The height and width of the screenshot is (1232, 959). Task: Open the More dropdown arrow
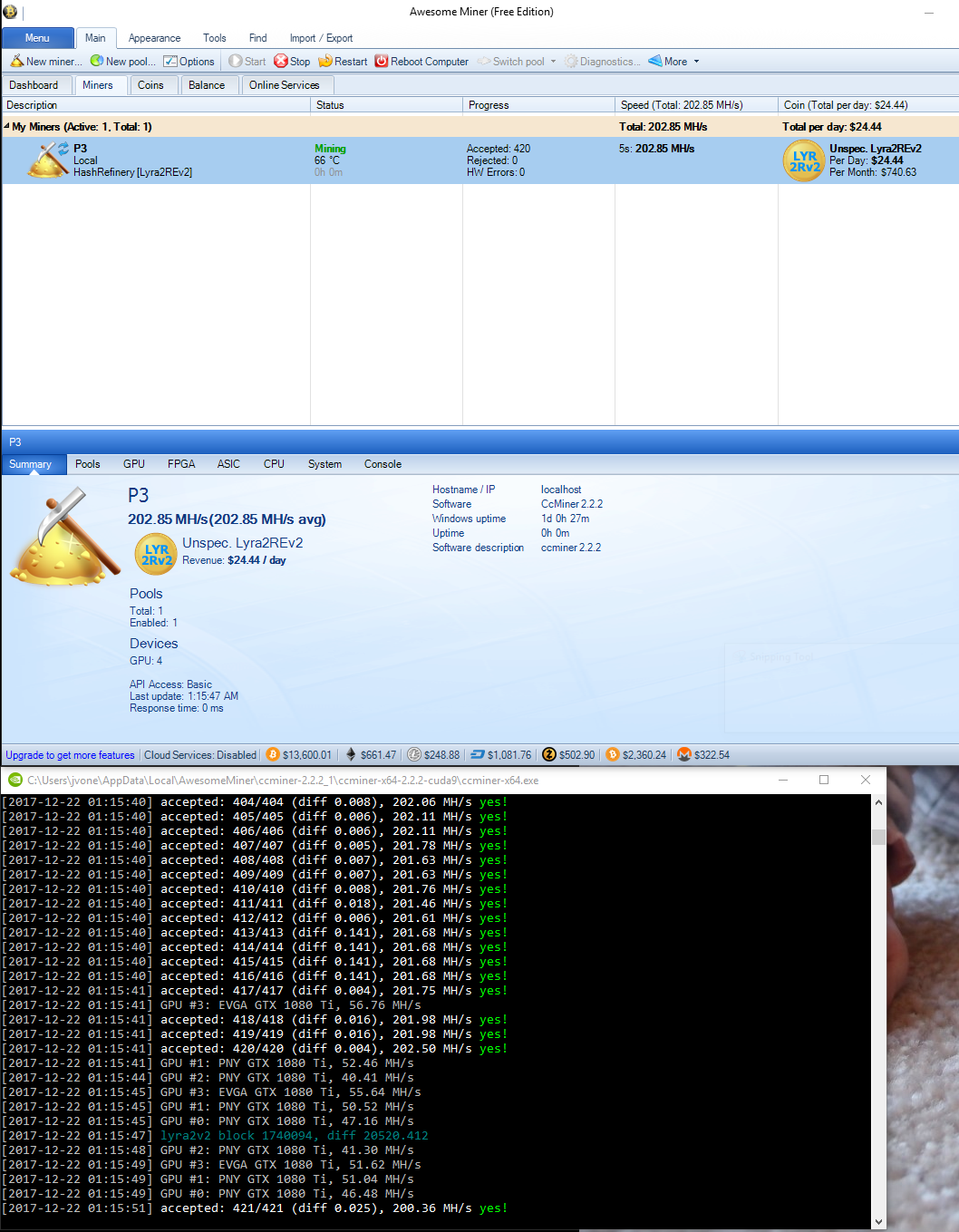click(696, 62)
